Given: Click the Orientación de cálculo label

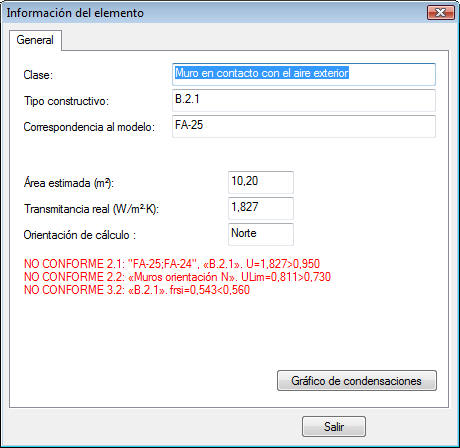Looking at the screenshot, I should click(80, 235).
